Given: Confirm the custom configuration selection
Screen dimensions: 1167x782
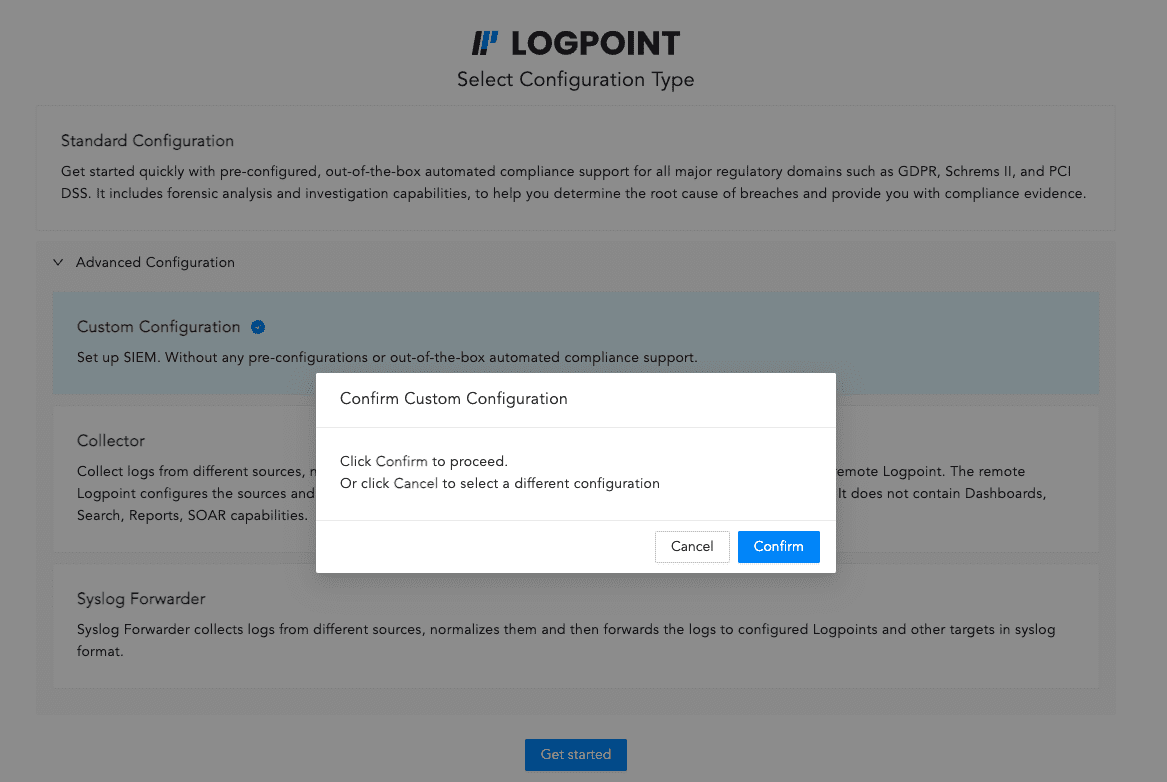Looking at the screenshot, I should (778, 546).
